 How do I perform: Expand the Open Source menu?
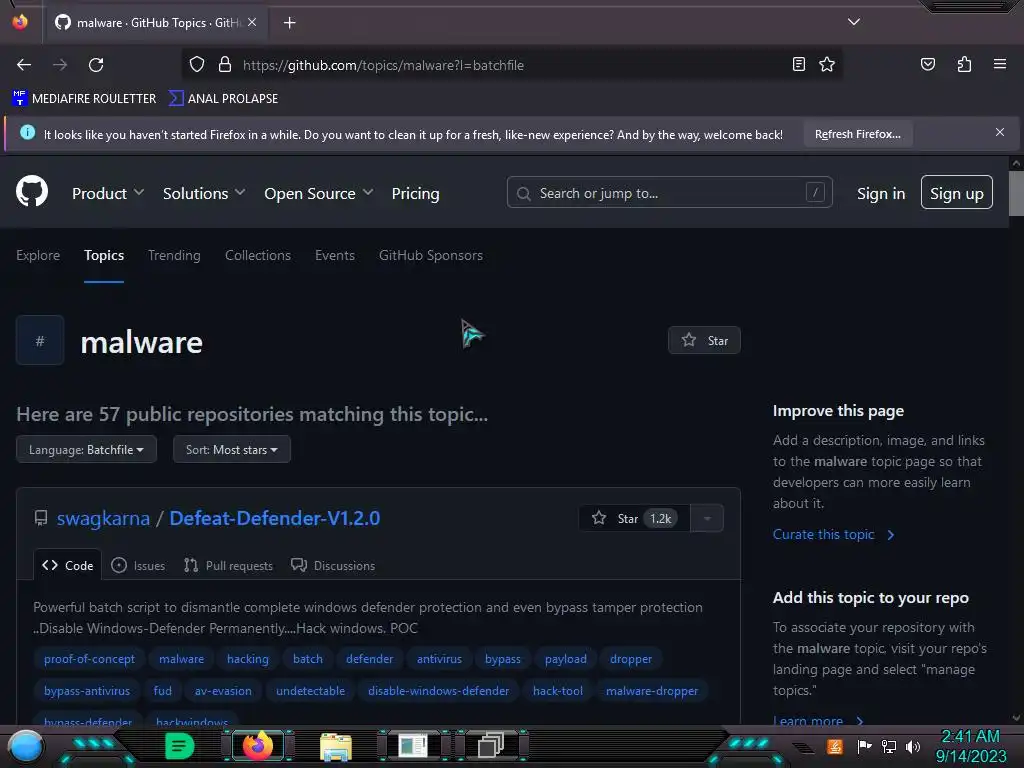pos(319,193)
